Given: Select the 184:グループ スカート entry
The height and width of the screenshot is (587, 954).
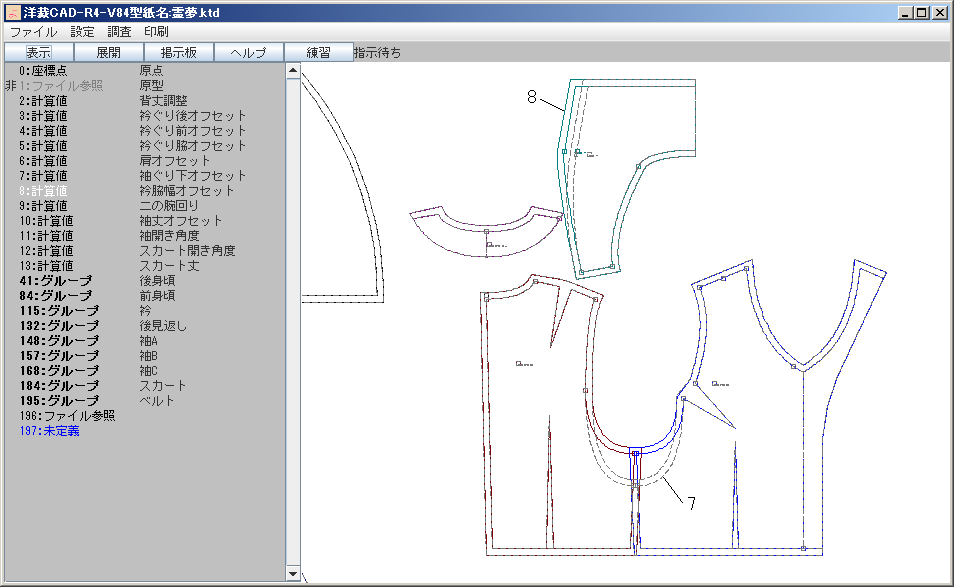Looking at the screenshot, I should 100,386.
